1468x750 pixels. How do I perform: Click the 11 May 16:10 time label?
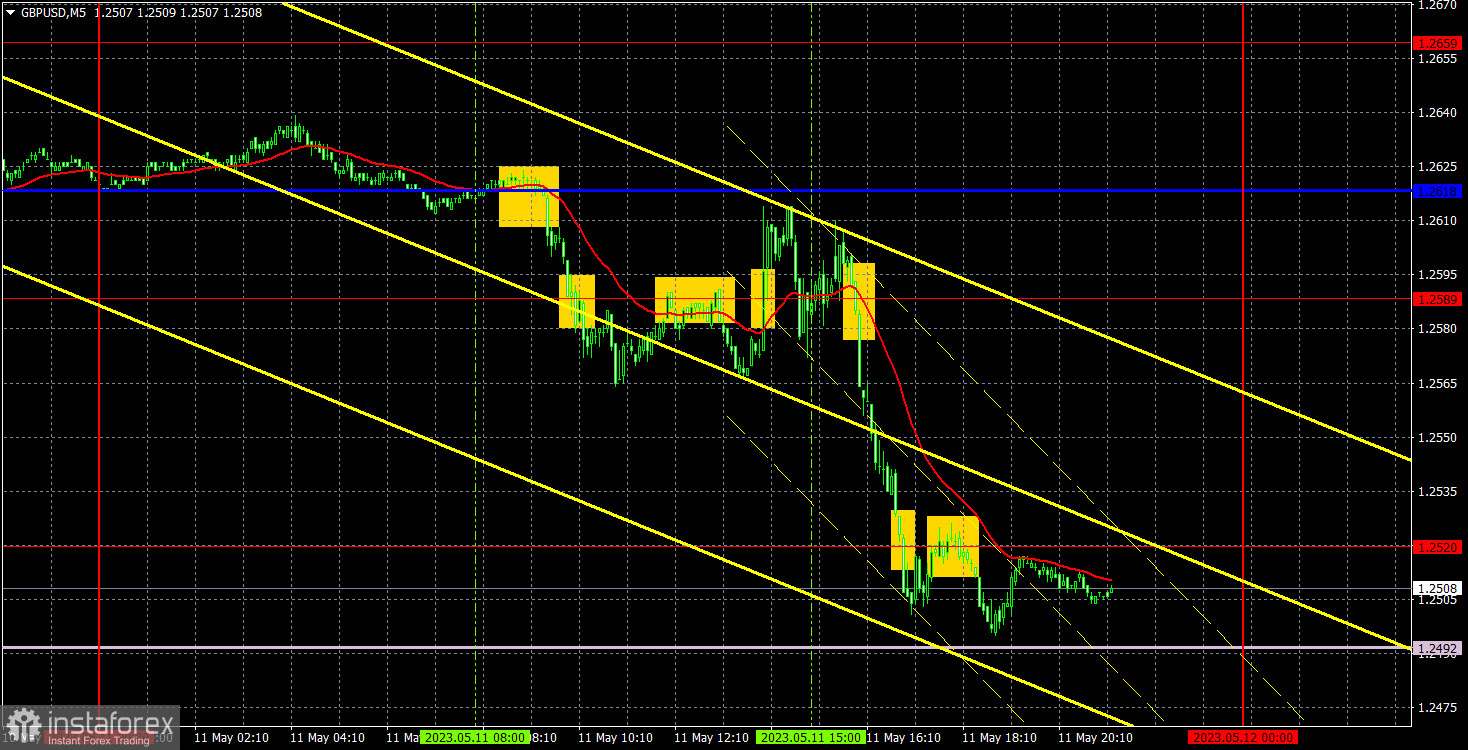pos(903,737)
